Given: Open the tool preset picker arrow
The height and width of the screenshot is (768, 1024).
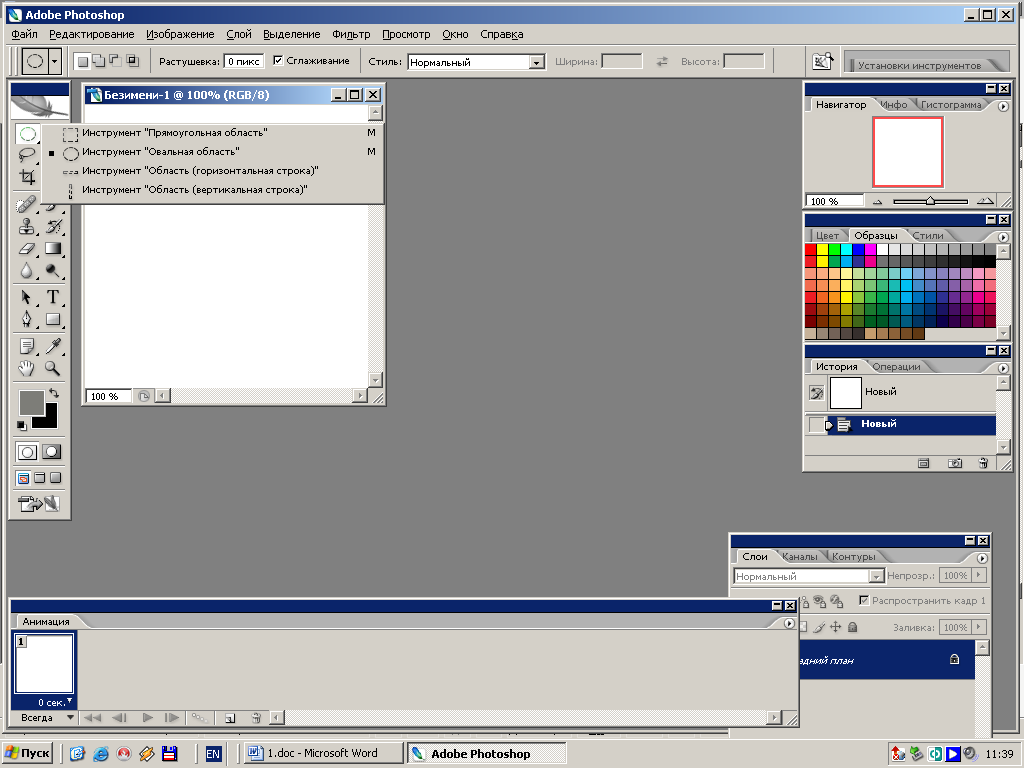Looking at the screenshot, I should tap(55, 62).
